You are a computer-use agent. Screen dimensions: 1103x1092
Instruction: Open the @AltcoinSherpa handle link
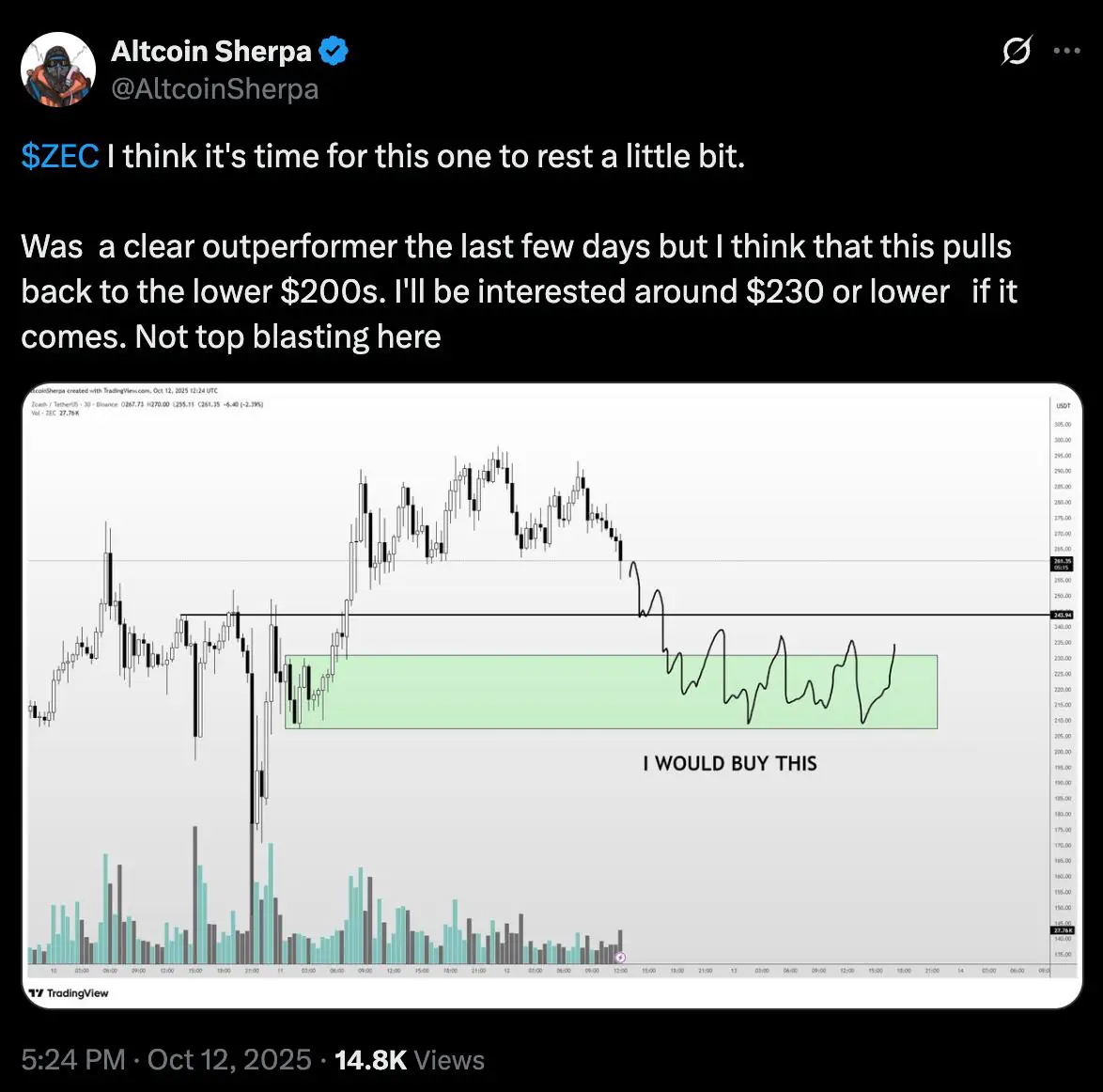click(215, 89)
